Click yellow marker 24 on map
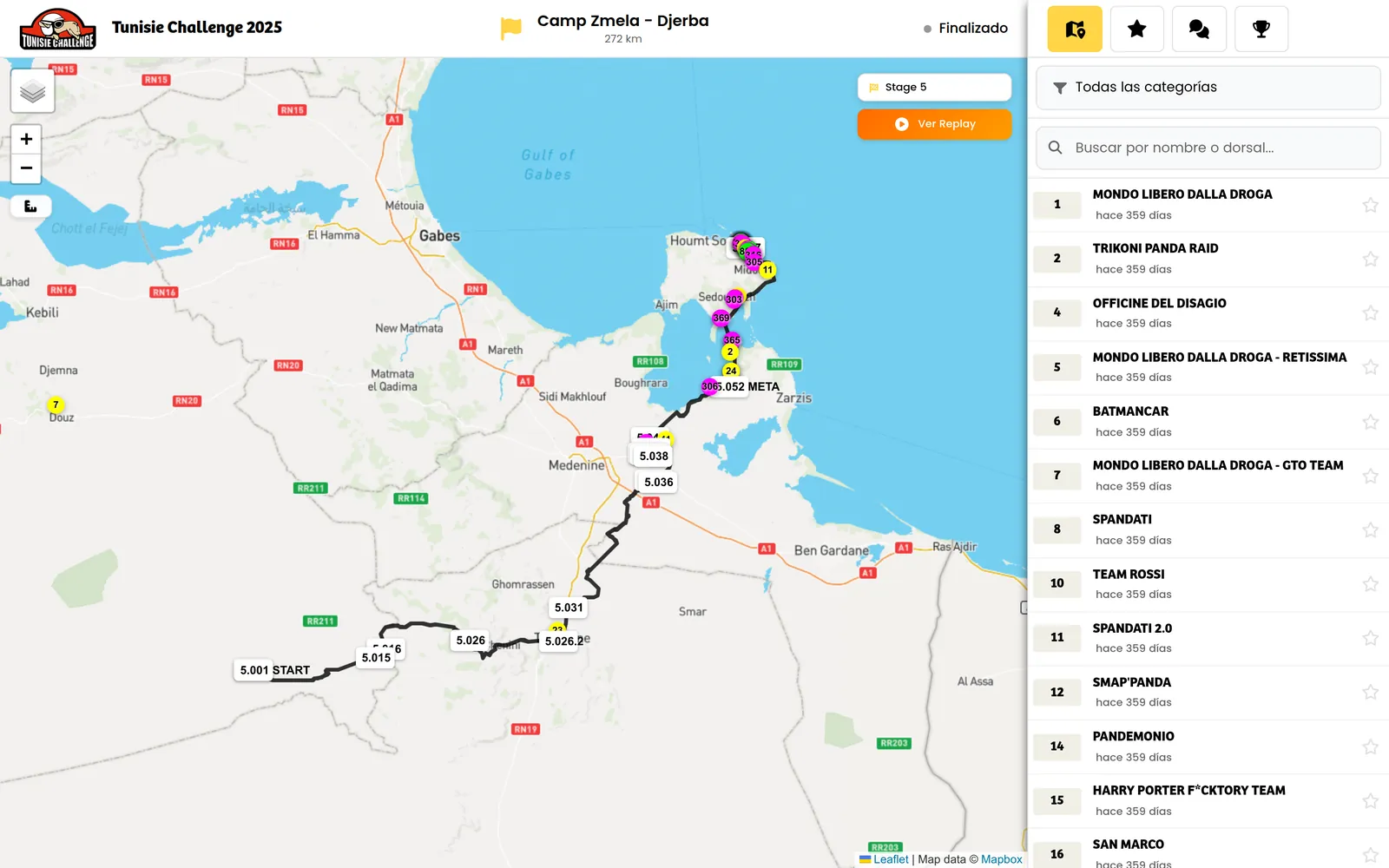Viewport: 1389px width, 868px height. point(731,371)
